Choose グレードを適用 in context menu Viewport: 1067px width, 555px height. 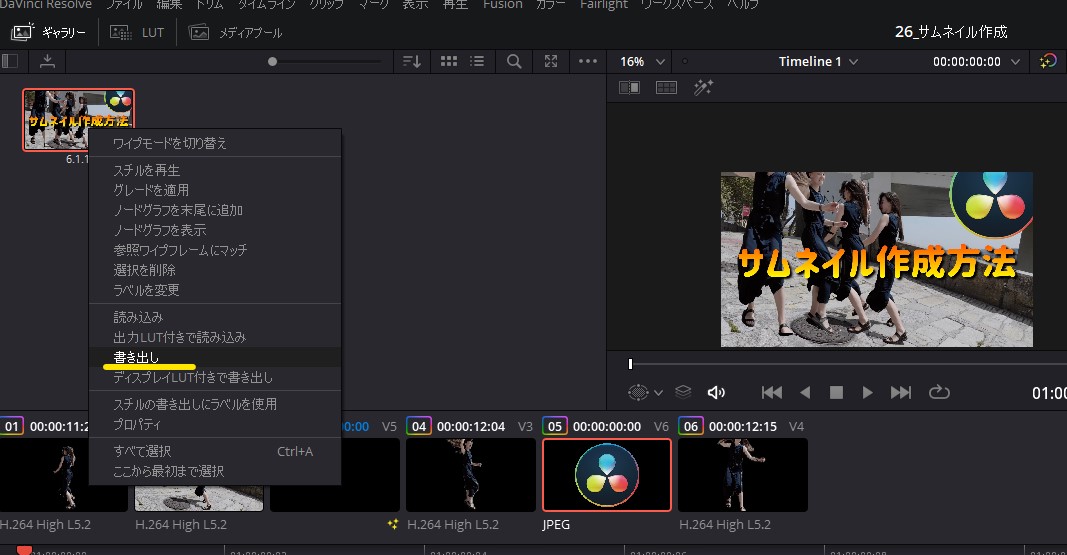[215, 190]
